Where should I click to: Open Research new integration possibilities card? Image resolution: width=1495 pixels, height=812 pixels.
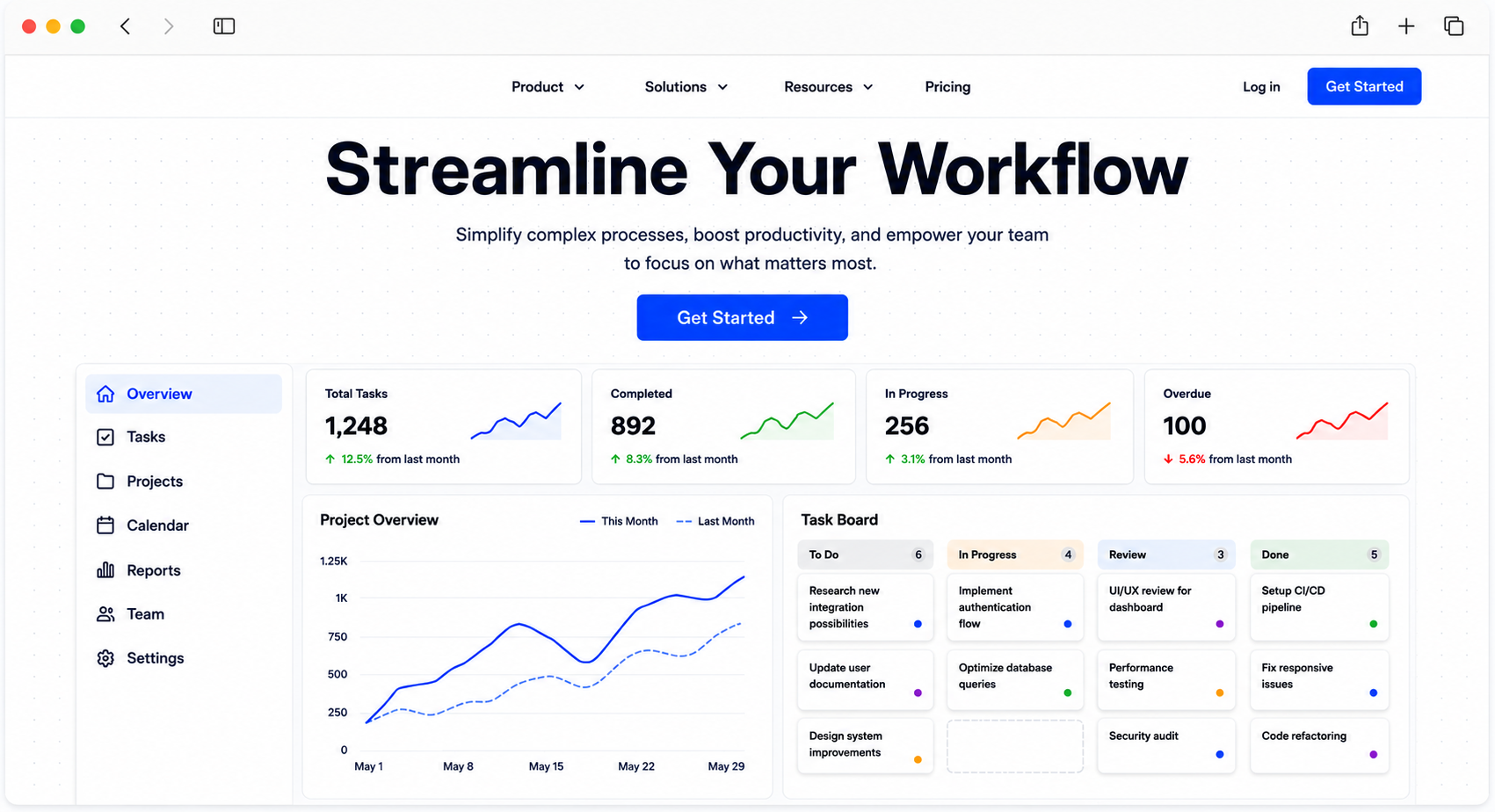point(866,607)
